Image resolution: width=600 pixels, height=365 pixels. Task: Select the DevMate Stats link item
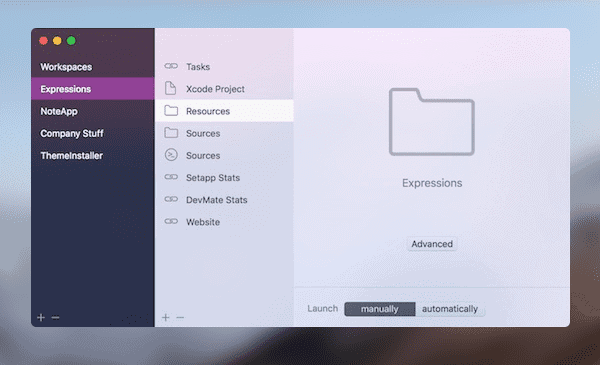[x=224, y=200]
